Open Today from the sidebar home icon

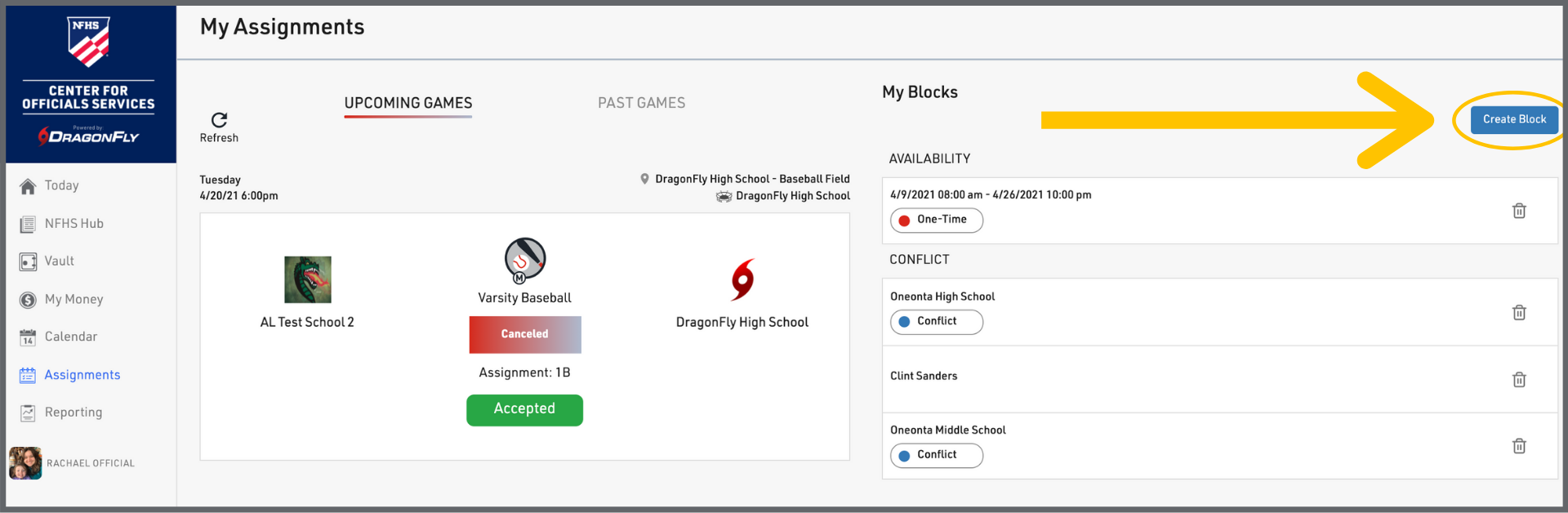click(29, 186)
